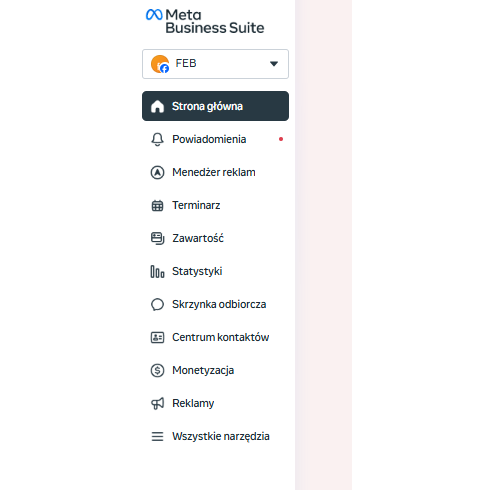Click the Statystyki bar chart icon
This screenshot has height=490, width=490.
(x=157, y=271)
